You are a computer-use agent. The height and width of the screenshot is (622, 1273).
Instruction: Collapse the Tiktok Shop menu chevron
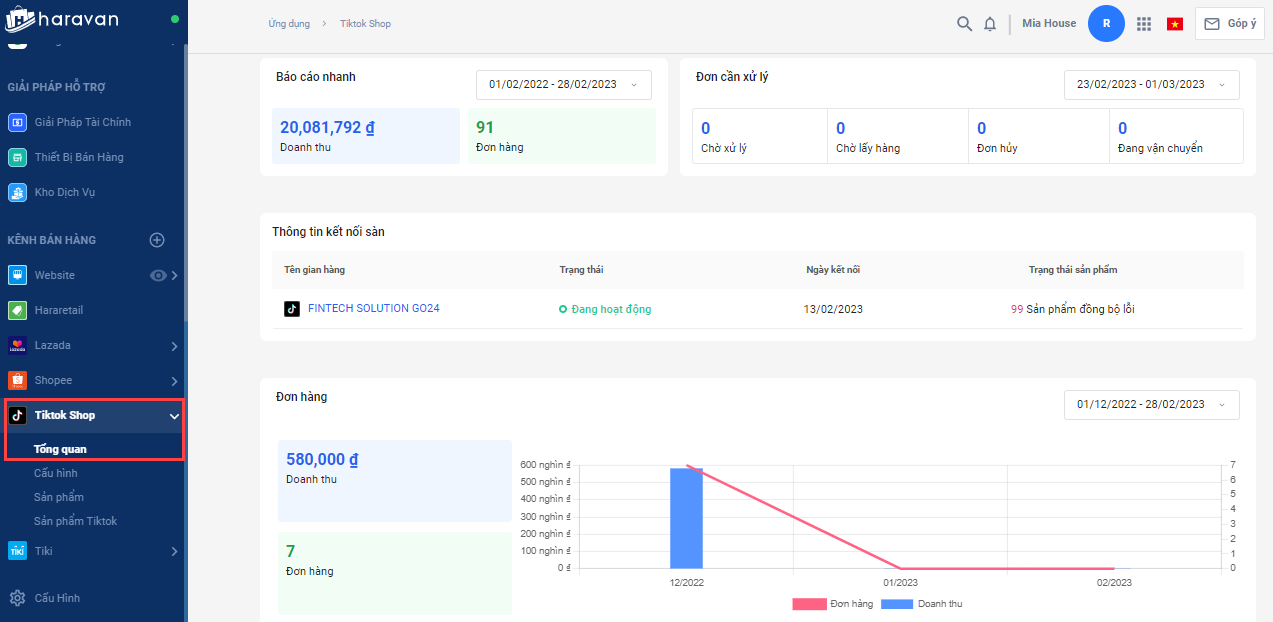pos(174,416)
